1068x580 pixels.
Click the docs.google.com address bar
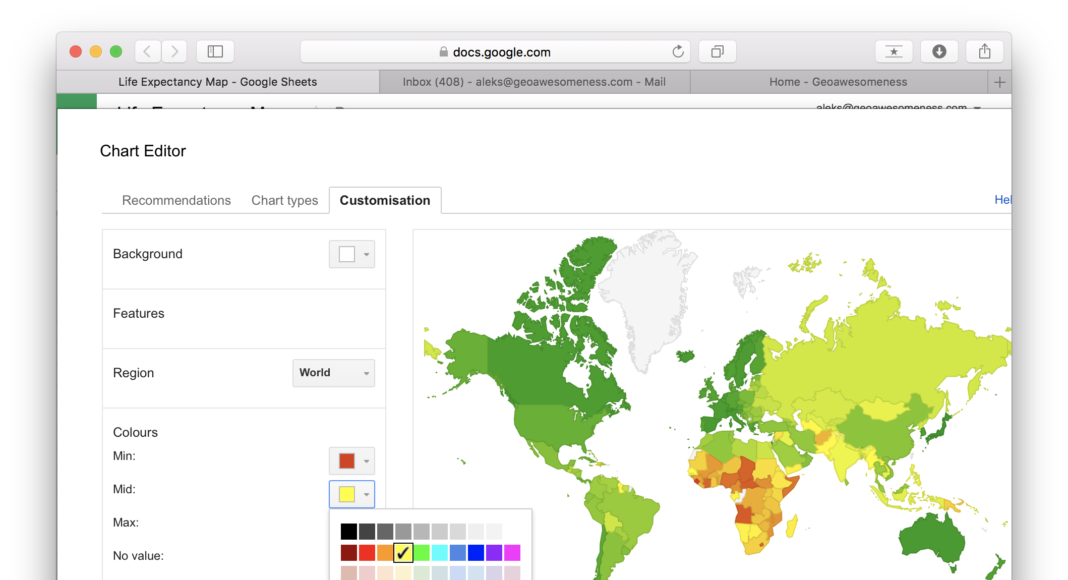click(495, 52)
